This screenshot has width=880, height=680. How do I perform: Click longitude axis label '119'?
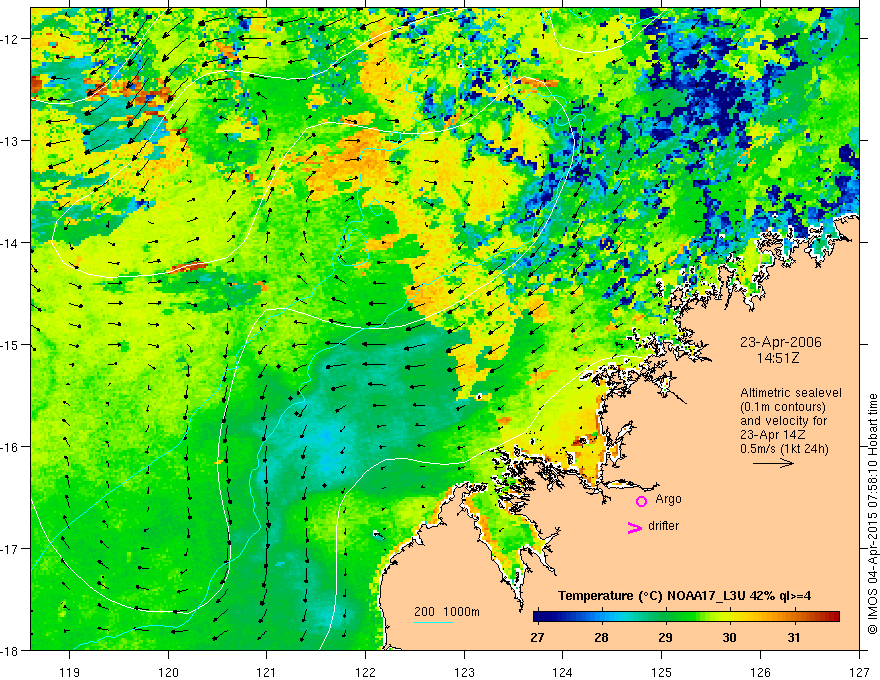pos(70,672)
